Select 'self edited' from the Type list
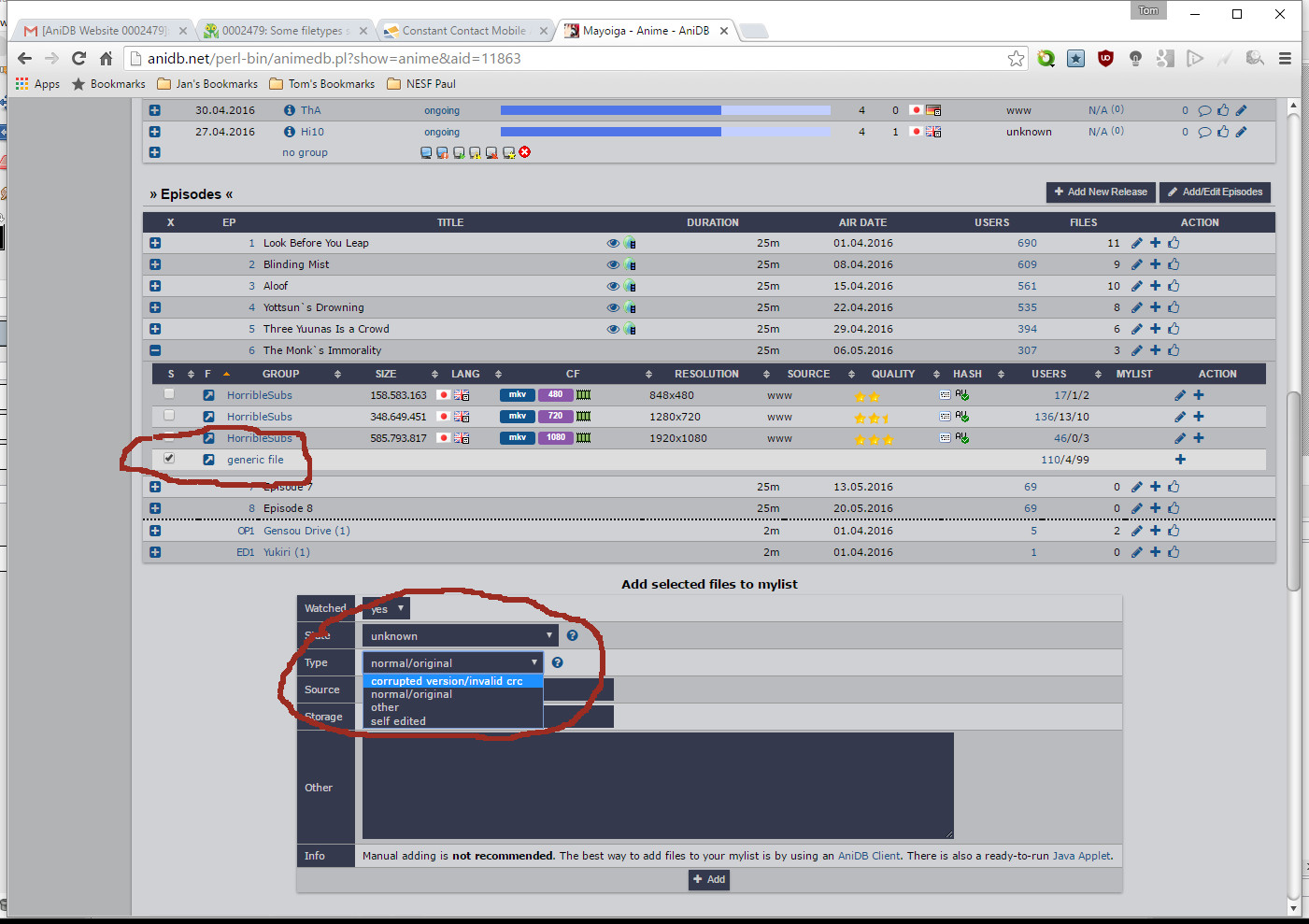This screenshot has width=1309, height=924. (x=398, y=721)
